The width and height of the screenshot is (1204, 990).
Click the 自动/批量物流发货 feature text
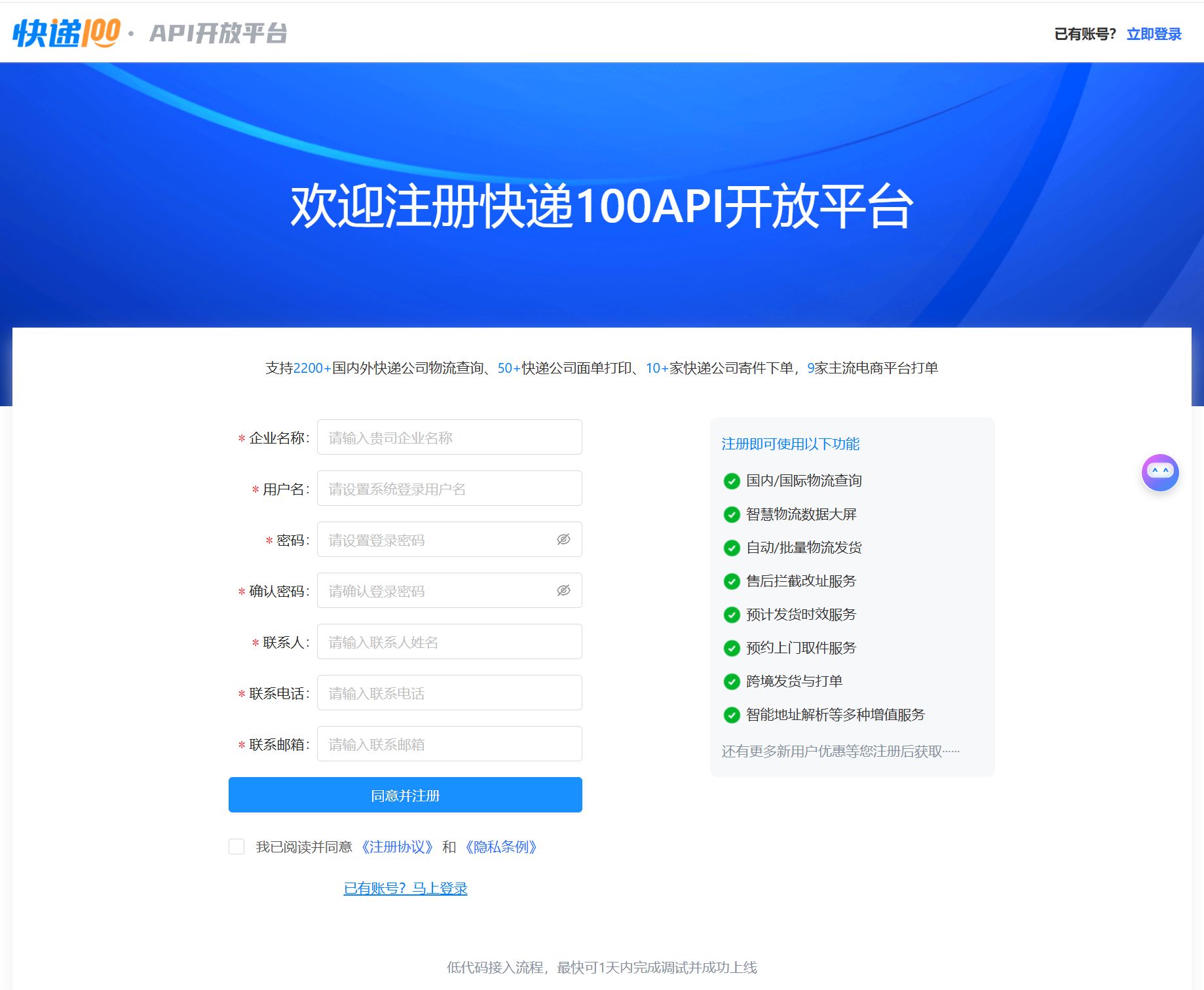(804, 547)
